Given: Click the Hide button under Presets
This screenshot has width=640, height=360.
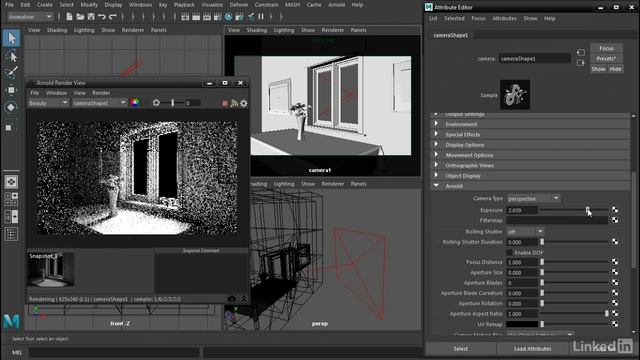Looking at the screenshot, I should tap(615, 69).
